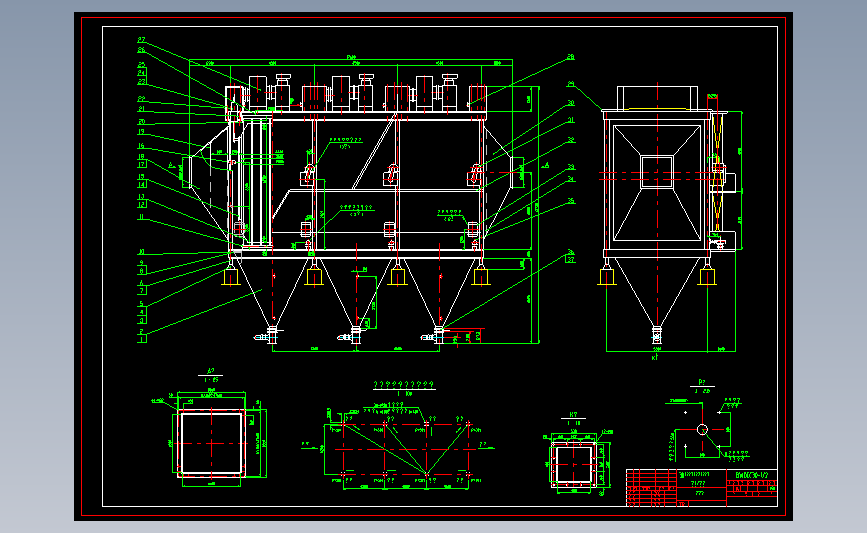Click part callout number 20
Screen dimensions: 867x533
pos(141,122)
